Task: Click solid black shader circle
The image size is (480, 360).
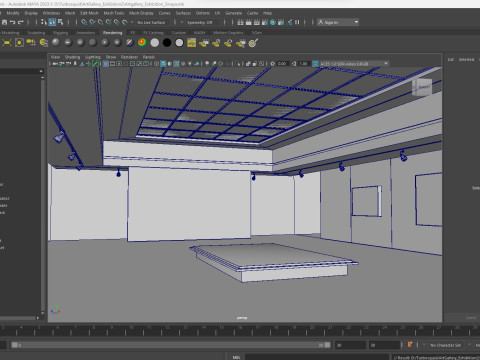Action: [167, 43]
